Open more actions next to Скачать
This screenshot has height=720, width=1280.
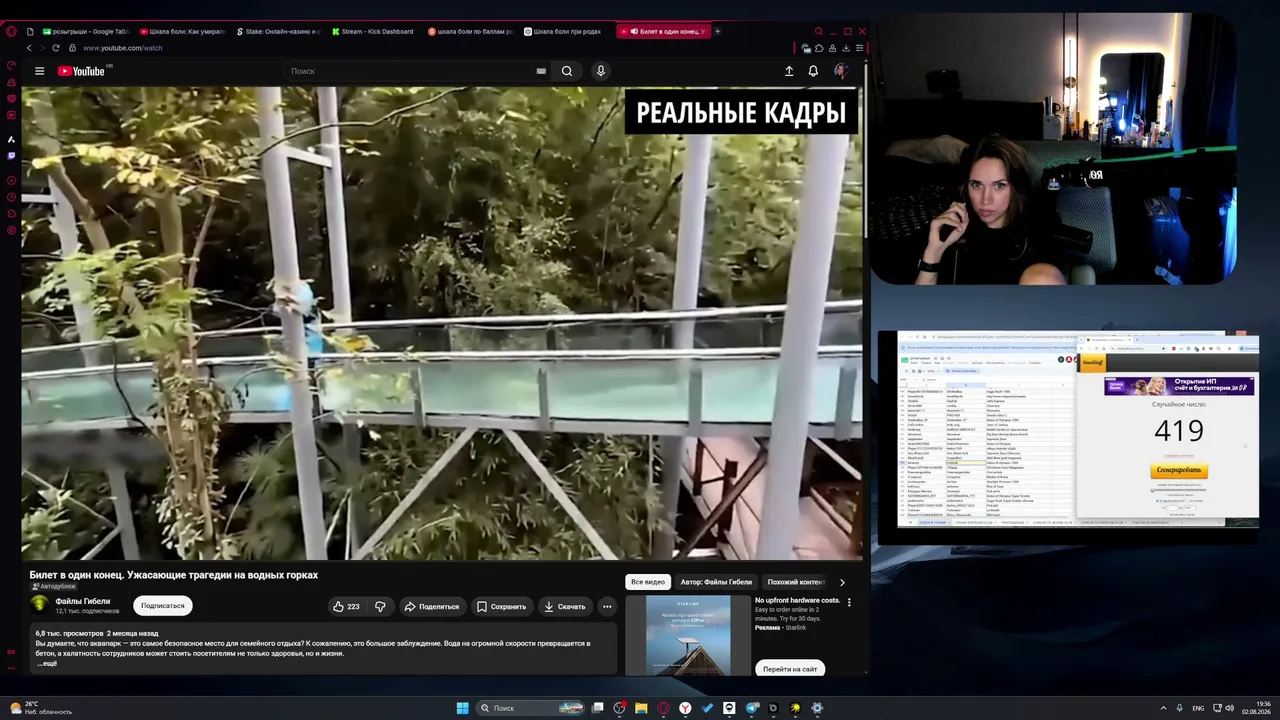point(607,606)
